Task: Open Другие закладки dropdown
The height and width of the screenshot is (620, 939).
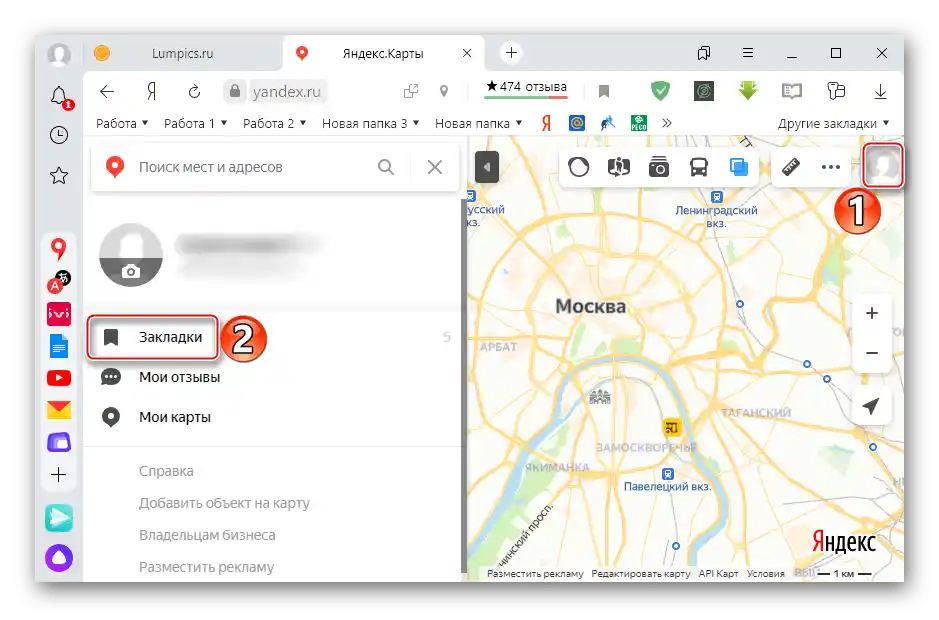Action: coord(833,123)
